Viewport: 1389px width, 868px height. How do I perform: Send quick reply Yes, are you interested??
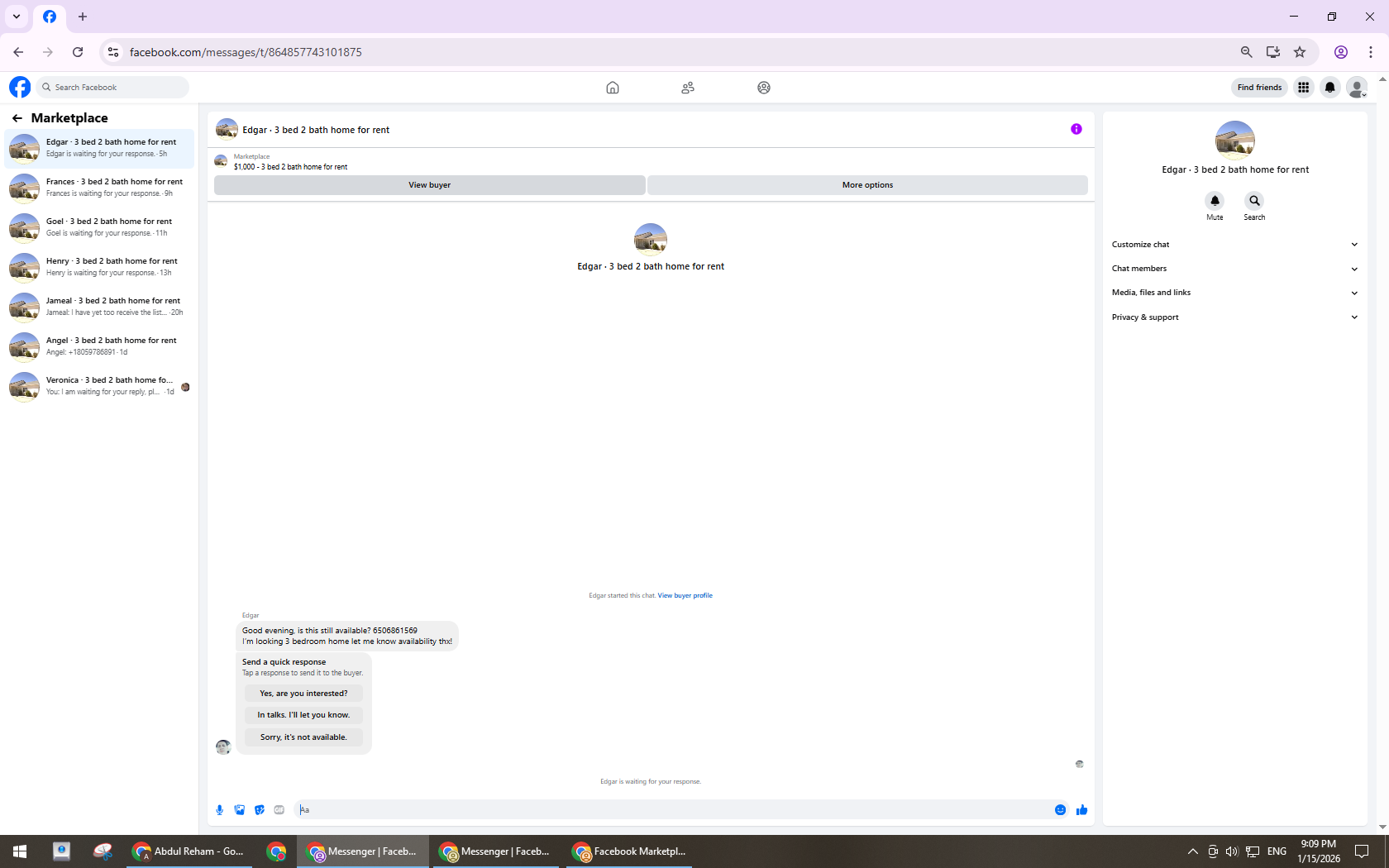[x=303, y=694]
